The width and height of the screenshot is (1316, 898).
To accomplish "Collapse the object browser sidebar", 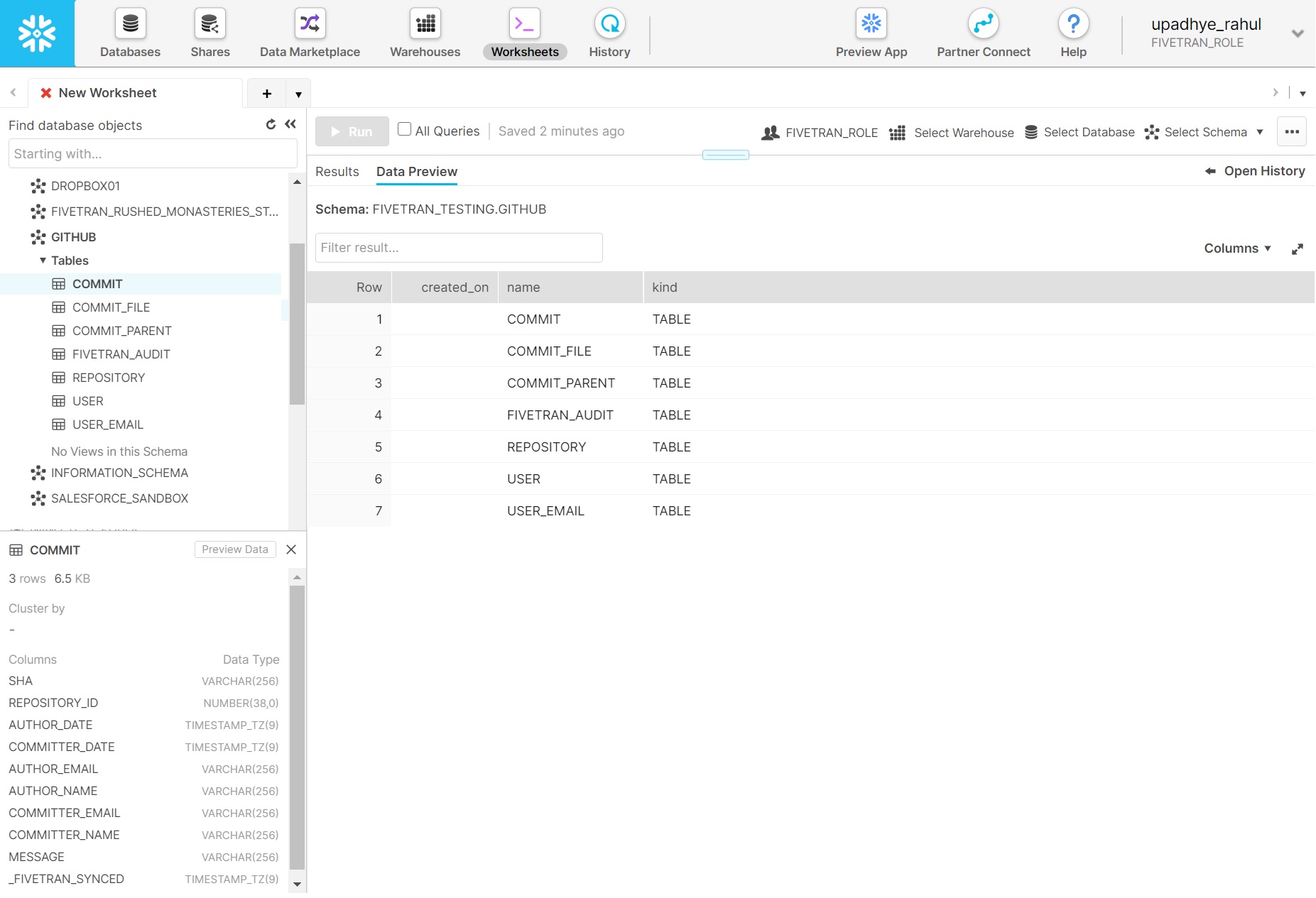I will [290, 124].
